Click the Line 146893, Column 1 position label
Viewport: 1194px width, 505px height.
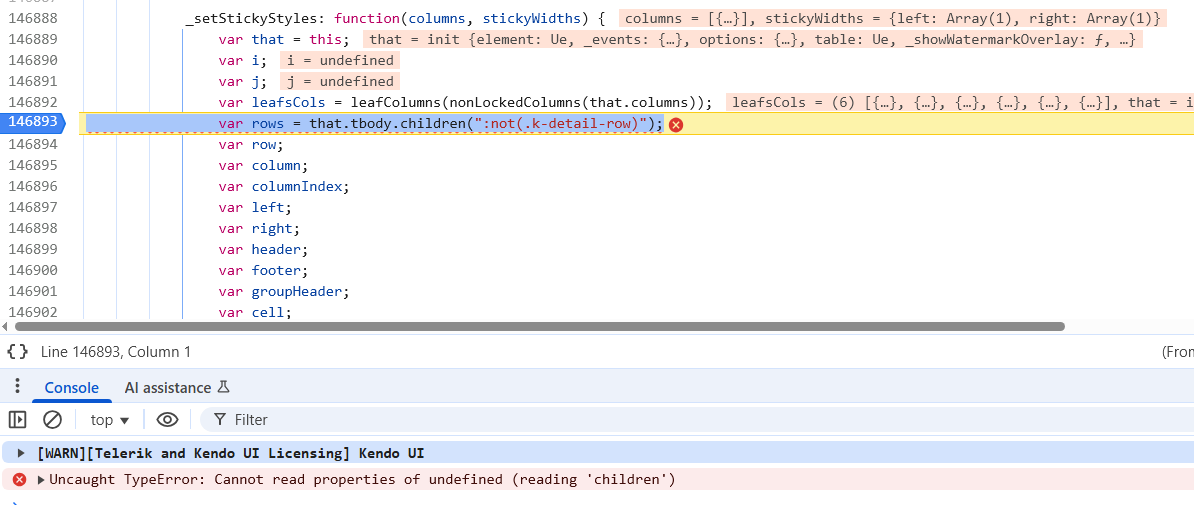115,352
